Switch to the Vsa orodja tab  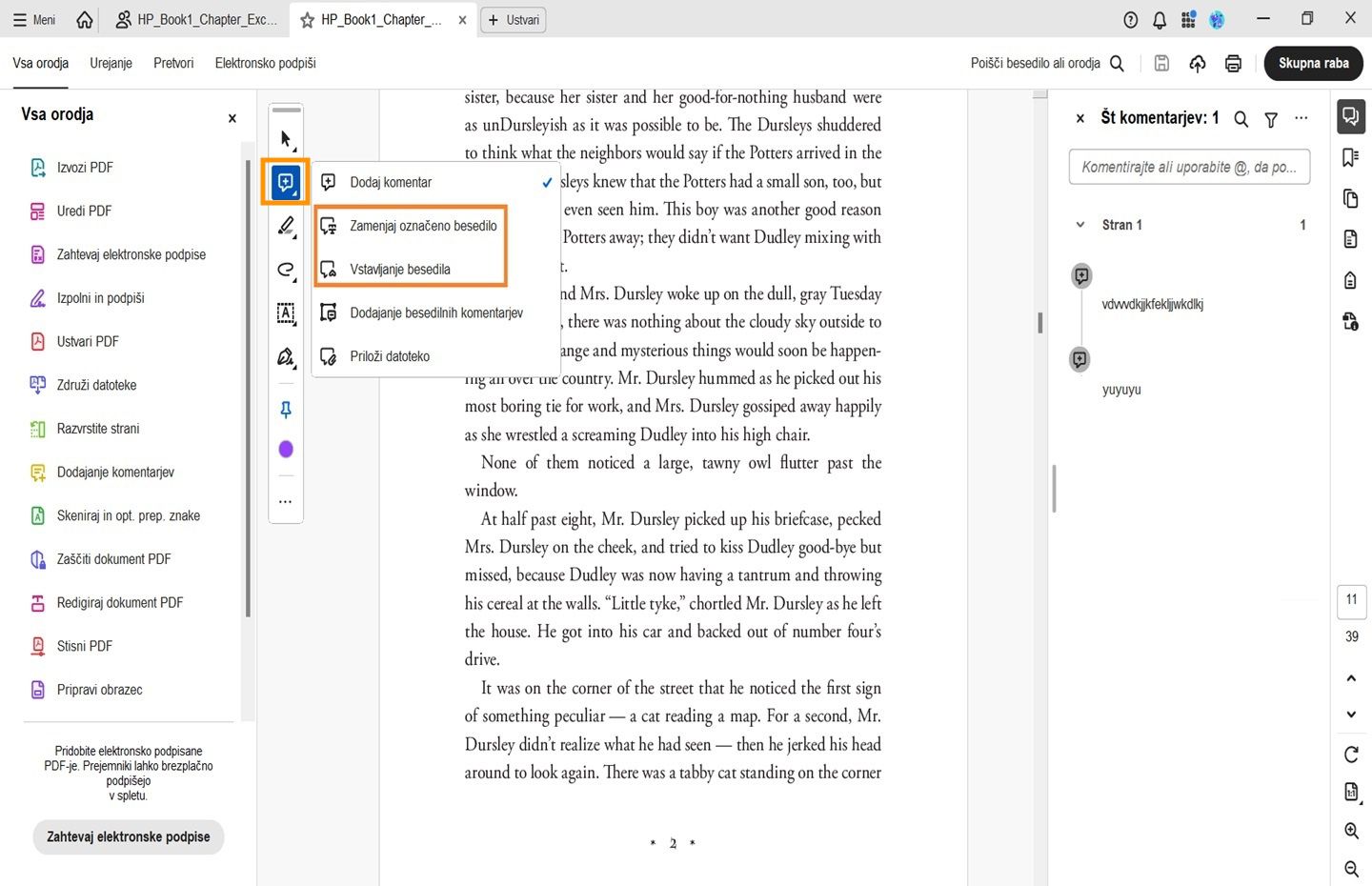(x=41, y=63)
